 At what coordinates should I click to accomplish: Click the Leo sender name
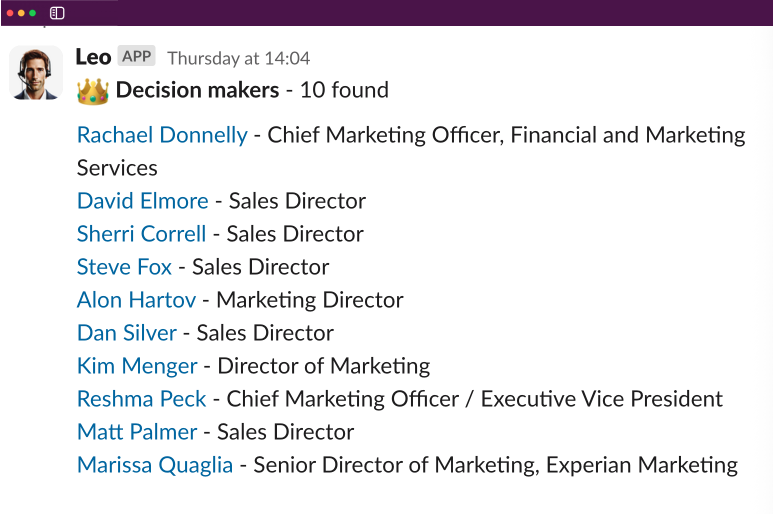[93, 57]
